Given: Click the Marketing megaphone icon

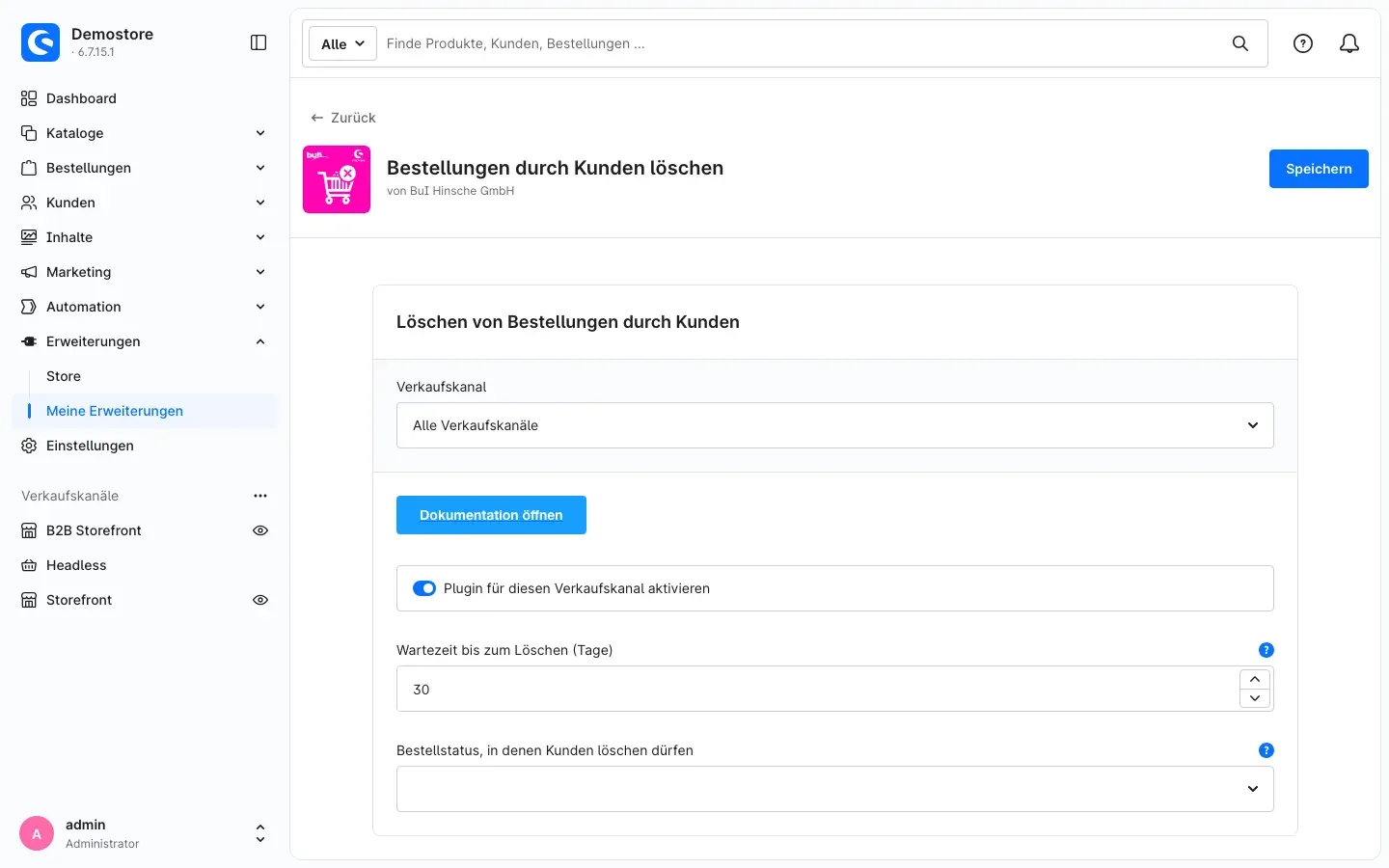Looking at the screenshot, I should (x=29, y=272).
